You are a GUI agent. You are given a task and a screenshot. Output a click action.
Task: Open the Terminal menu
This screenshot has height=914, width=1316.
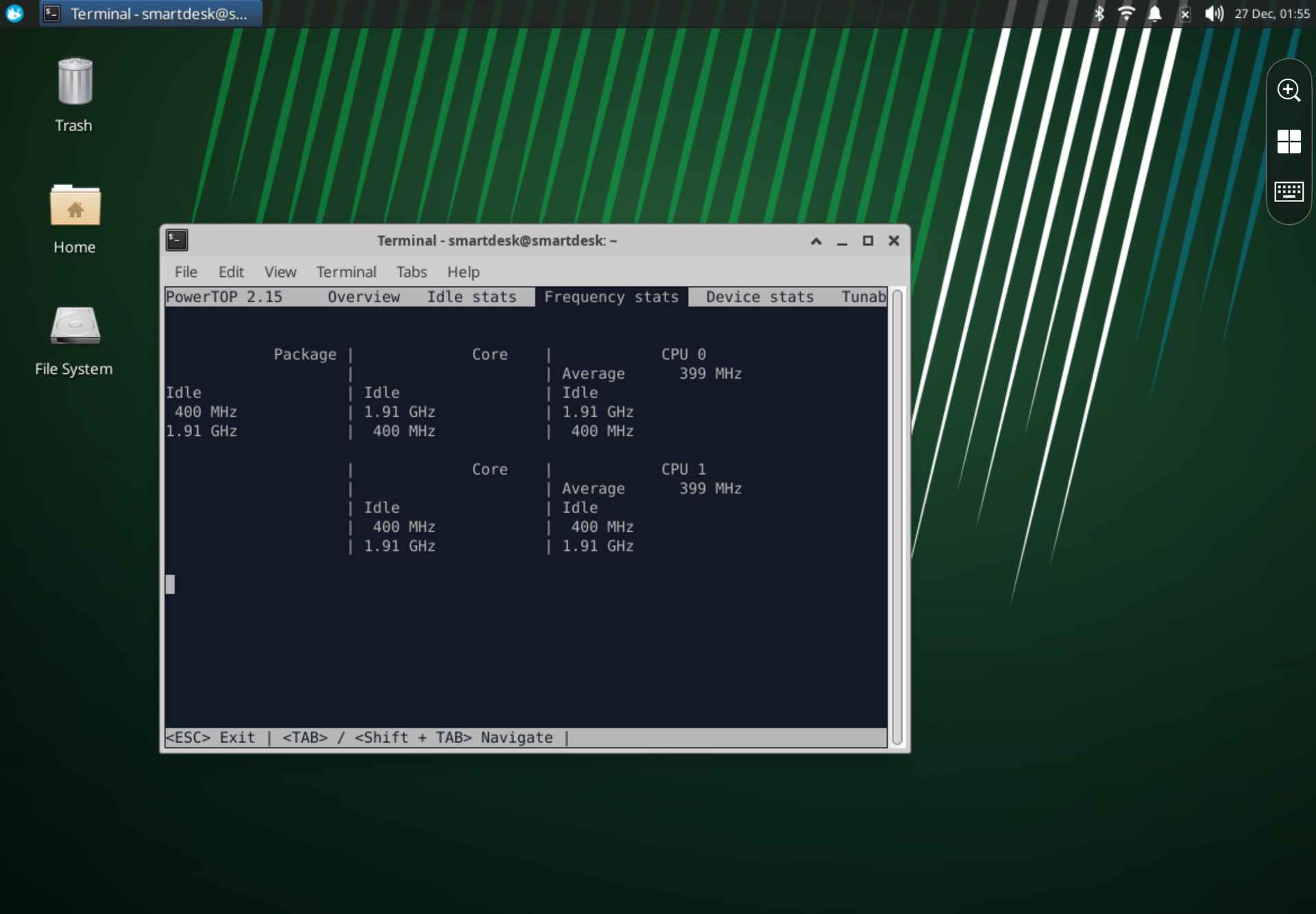[x=346, y=272]
